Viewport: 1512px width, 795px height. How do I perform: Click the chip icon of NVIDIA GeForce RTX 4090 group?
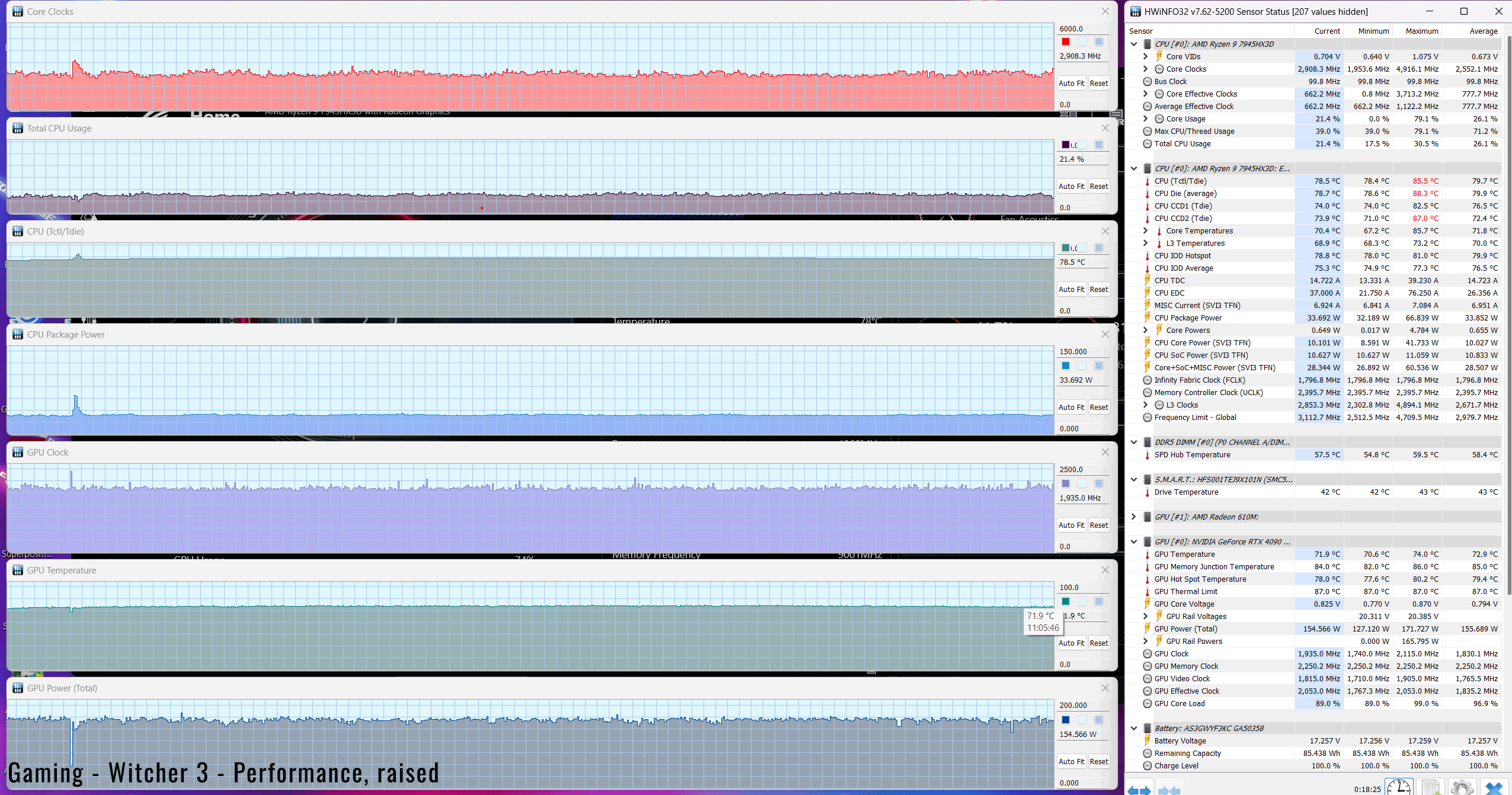[x=1147, y=541]
